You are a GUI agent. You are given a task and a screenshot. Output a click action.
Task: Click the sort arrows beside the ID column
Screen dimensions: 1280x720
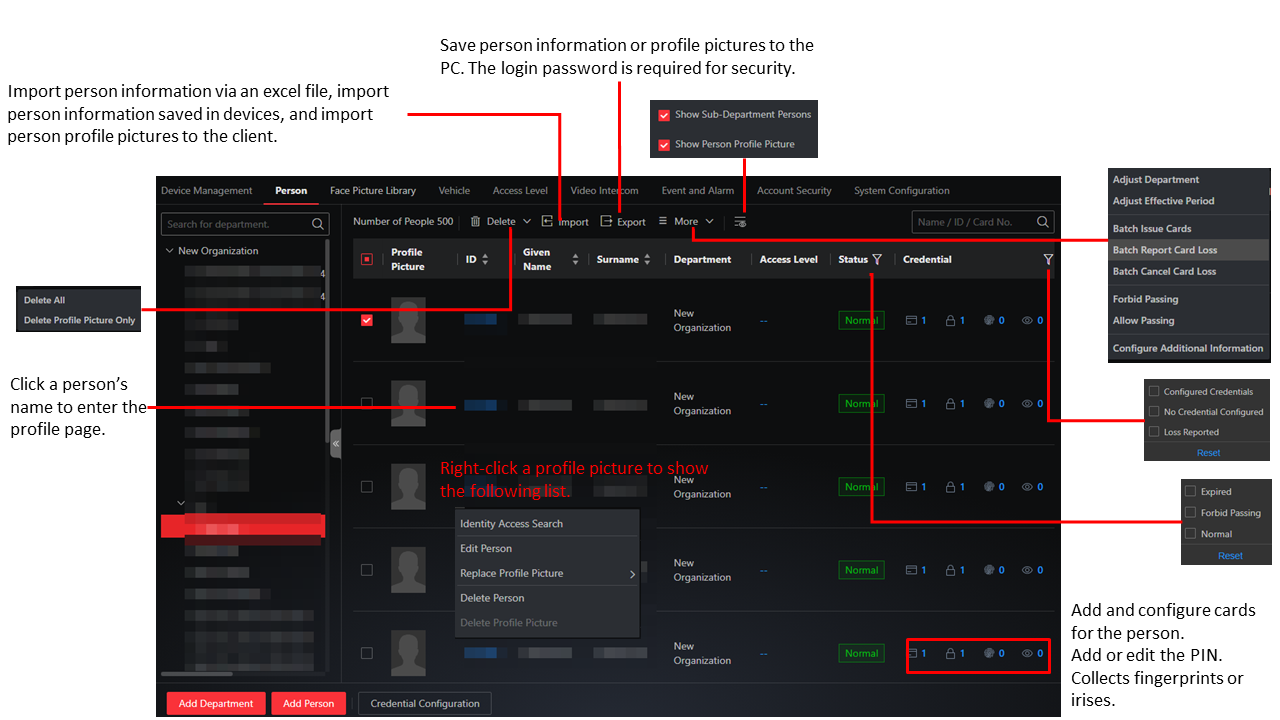point(486,260)
